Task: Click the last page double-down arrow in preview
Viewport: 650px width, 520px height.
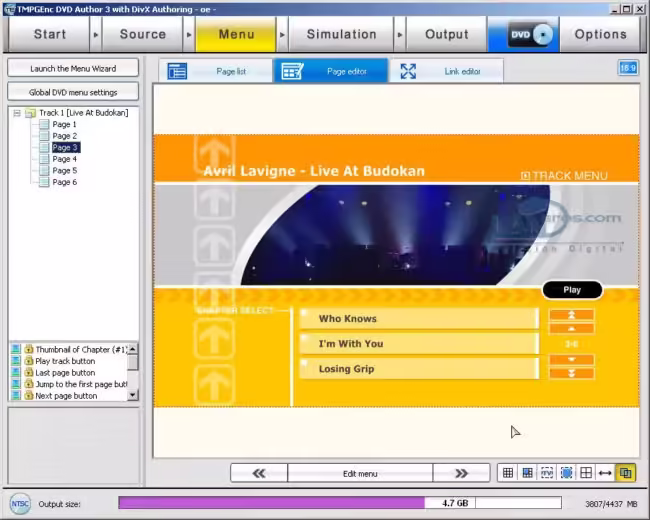Action: (572, 373)
